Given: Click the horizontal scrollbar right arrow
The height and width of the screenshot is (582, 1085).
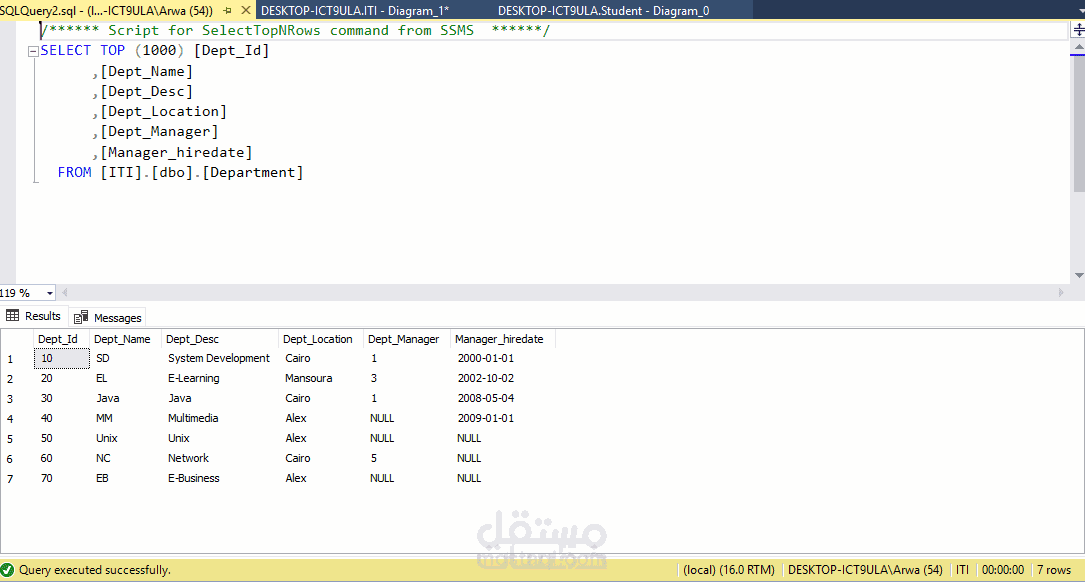Looking at the screenshot, I should click(1061, 293).
